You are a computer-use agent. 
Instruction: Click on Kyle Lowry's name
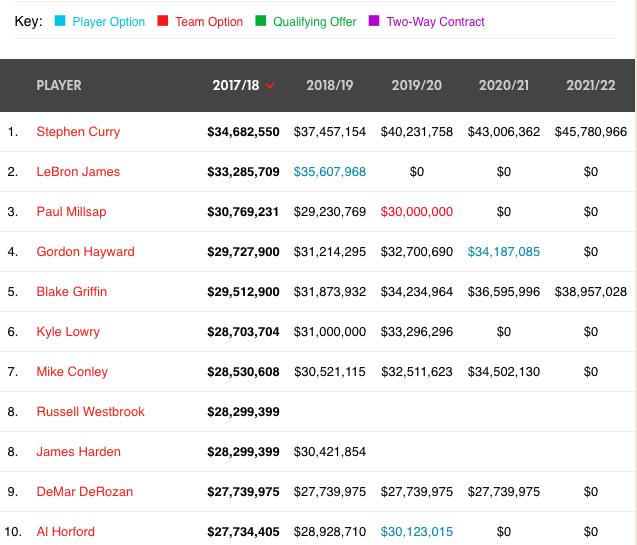tap(68, 331)
